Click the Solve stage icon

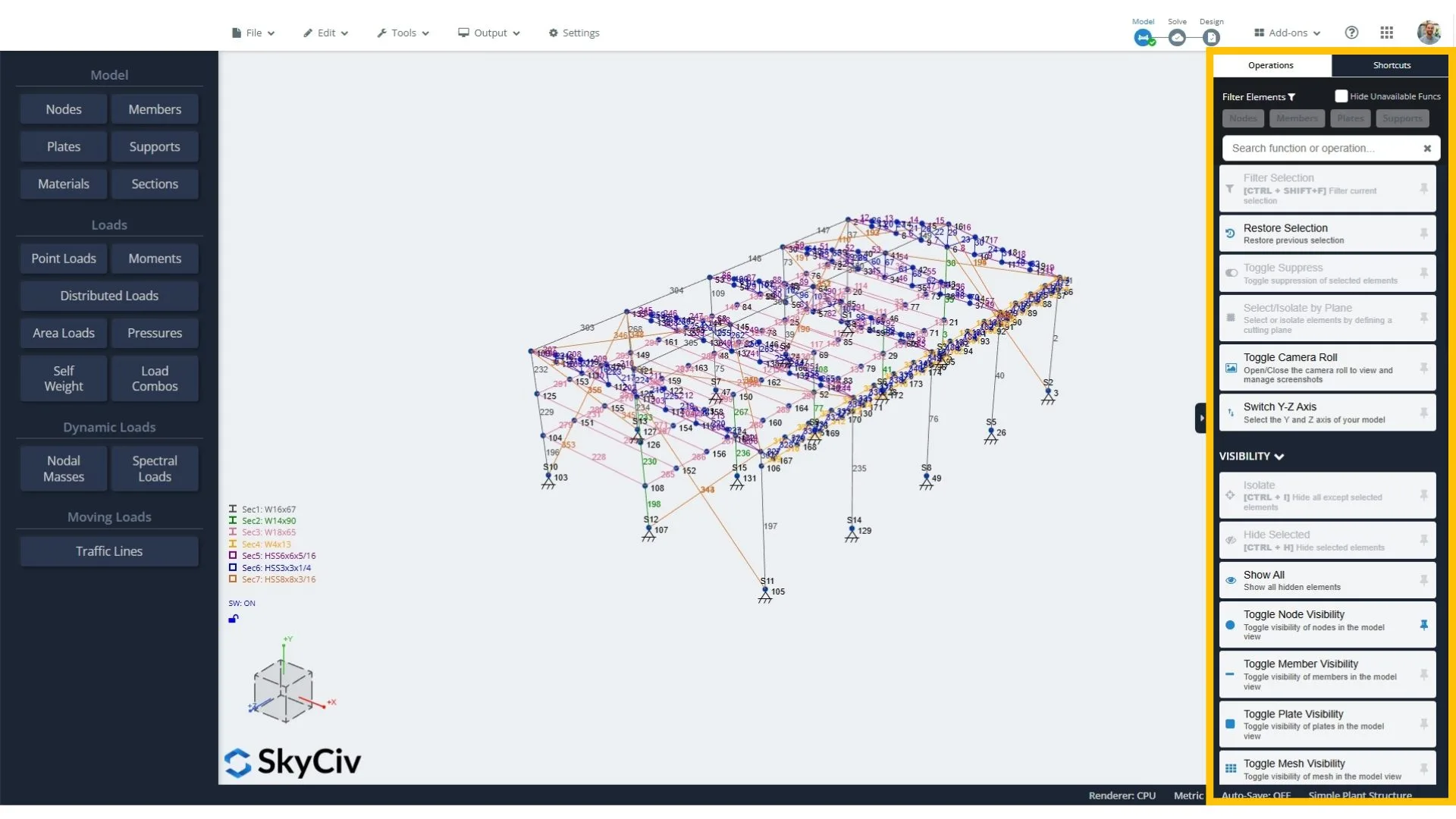click(x=1177, y=37)
